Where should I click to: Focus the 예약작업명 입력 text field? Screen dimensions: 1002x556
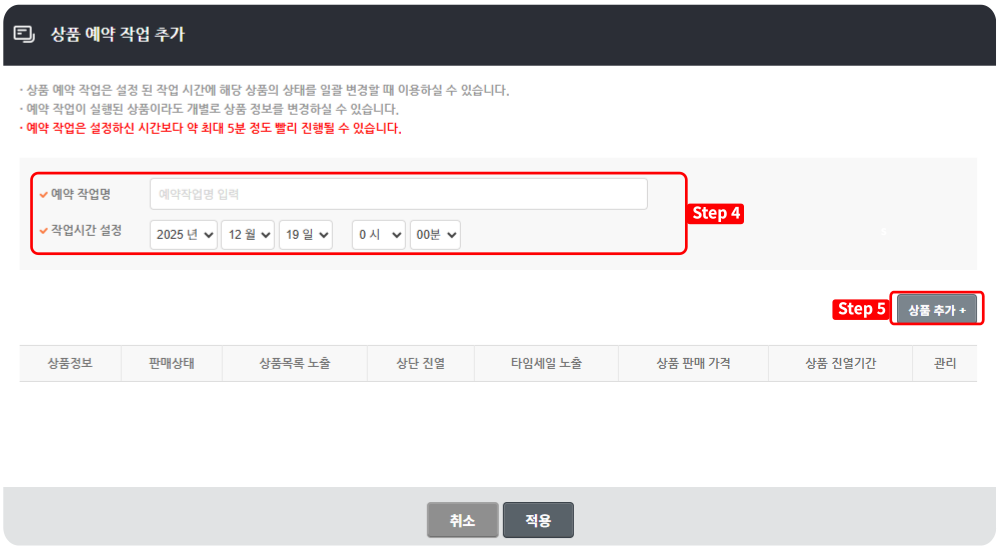pyautogui.click(x=398, y=194)
